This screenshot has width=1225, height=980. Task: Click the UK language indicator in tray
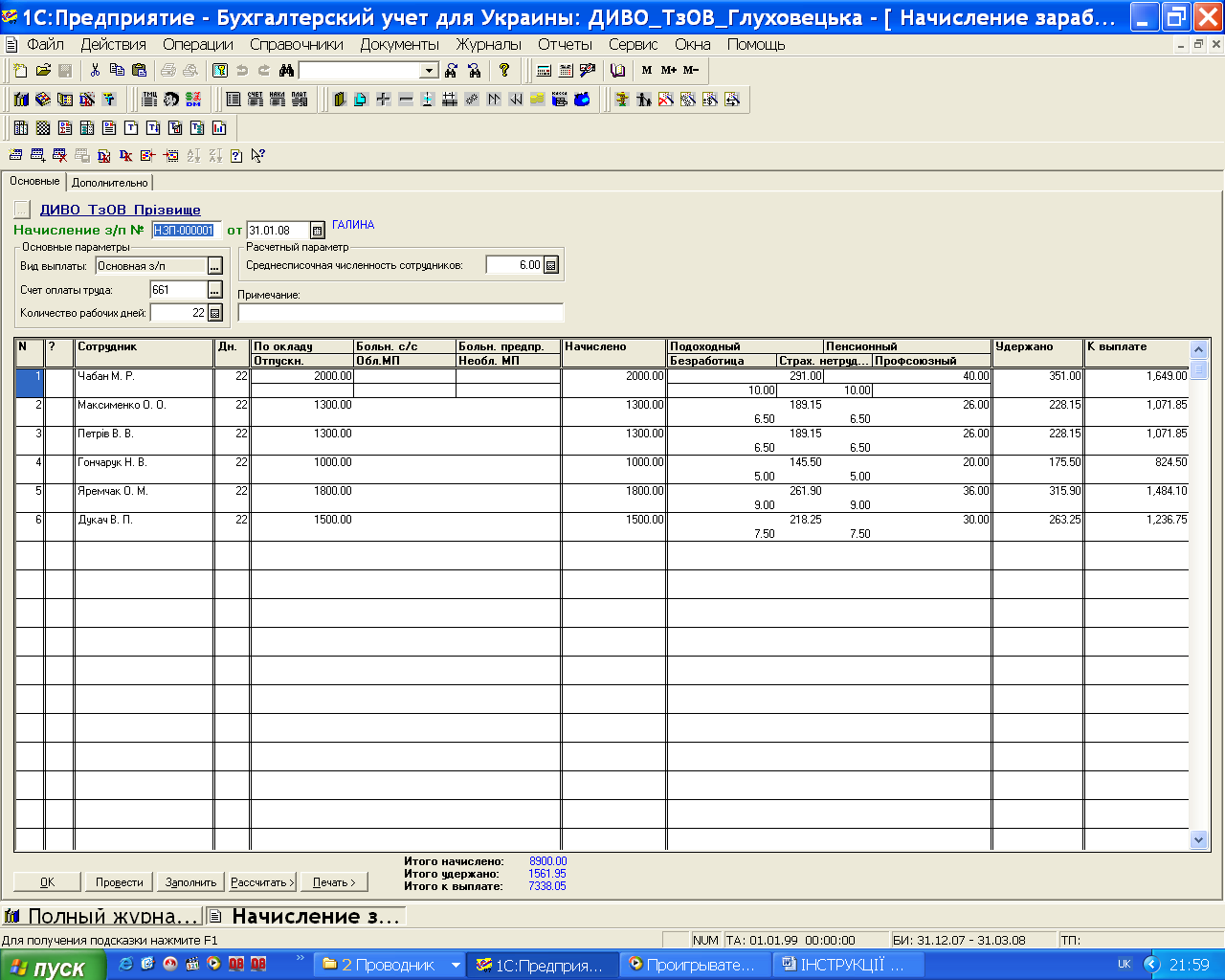tap(1125, 965)
